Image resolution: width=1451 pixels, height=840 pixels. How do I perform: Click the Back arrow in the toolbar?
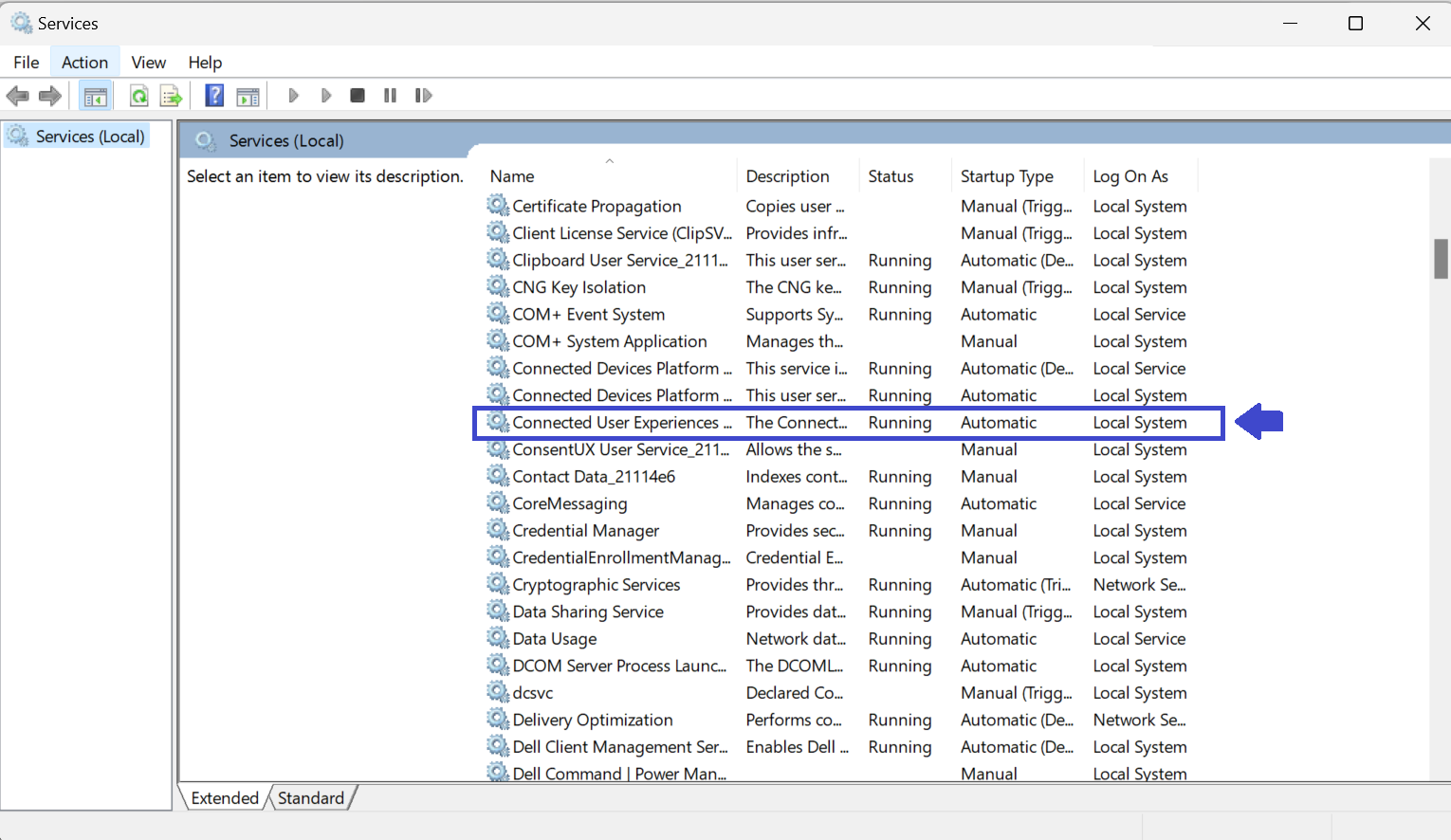pos(18,96)
